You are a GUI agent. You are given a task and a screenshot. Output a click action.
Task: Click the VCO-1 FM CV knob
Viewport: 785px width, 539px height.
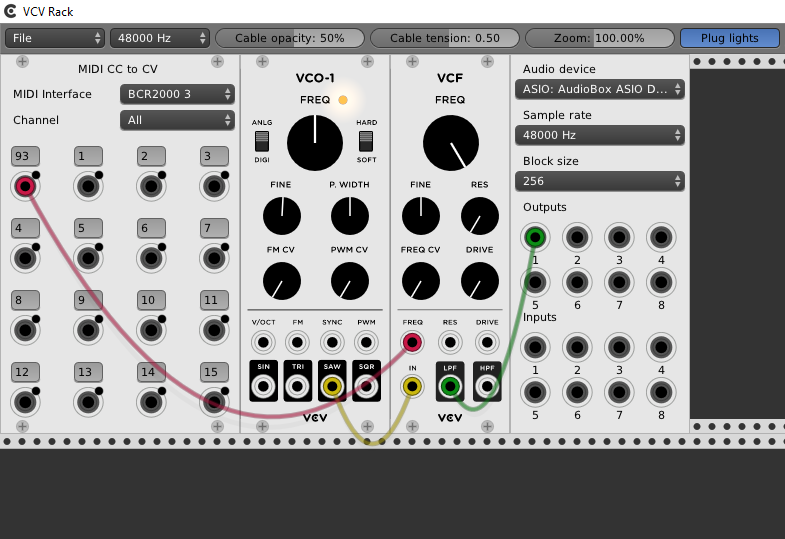282,281
